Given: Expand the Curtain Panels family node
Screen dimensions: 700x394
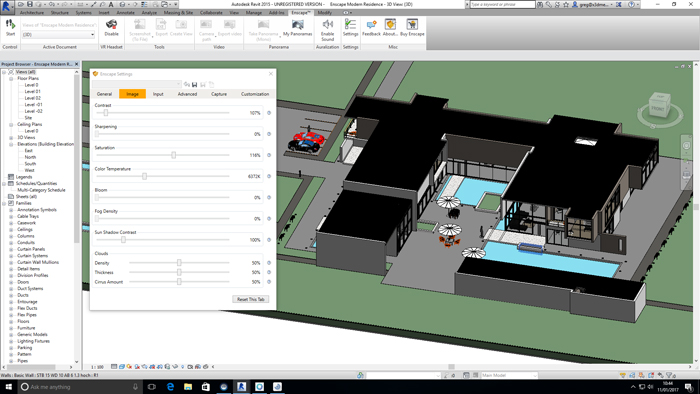Looking at the screenshot, I should click(11, 249).
